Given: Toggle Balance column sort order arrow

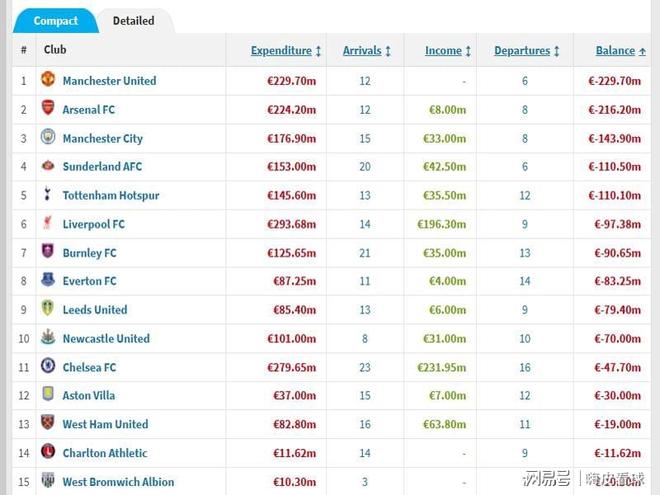Looking at the screenshot, I should coord(642,51).
